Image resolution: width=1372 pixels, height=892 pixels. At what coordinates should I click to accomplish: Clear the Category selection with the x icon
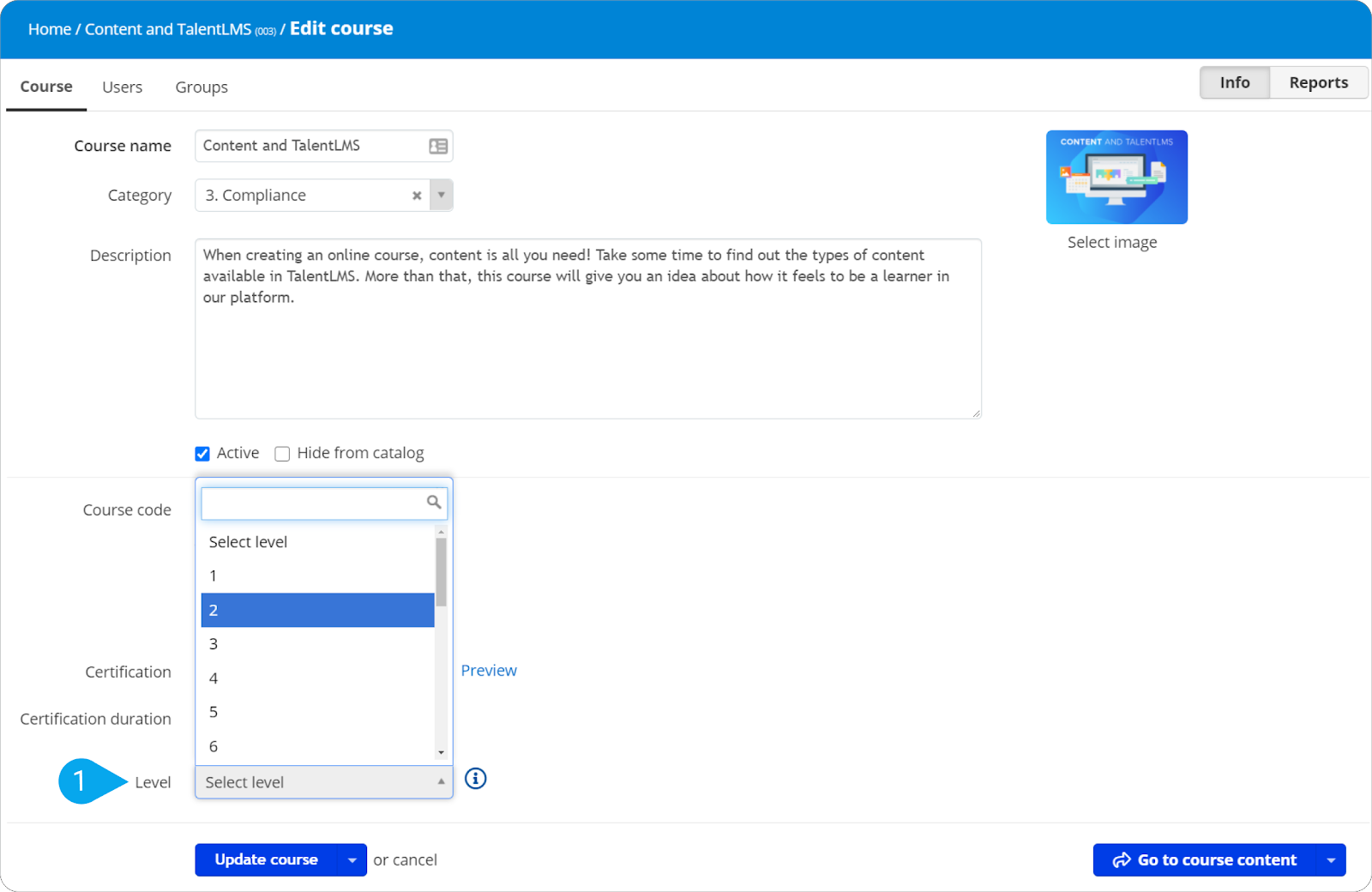click(x=417, y=196)
